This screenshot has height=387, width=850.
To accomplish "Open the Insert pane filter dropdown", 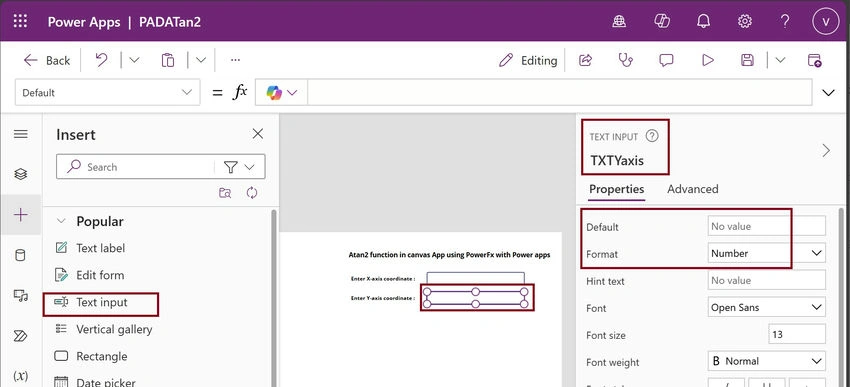I will click(240, 167).
